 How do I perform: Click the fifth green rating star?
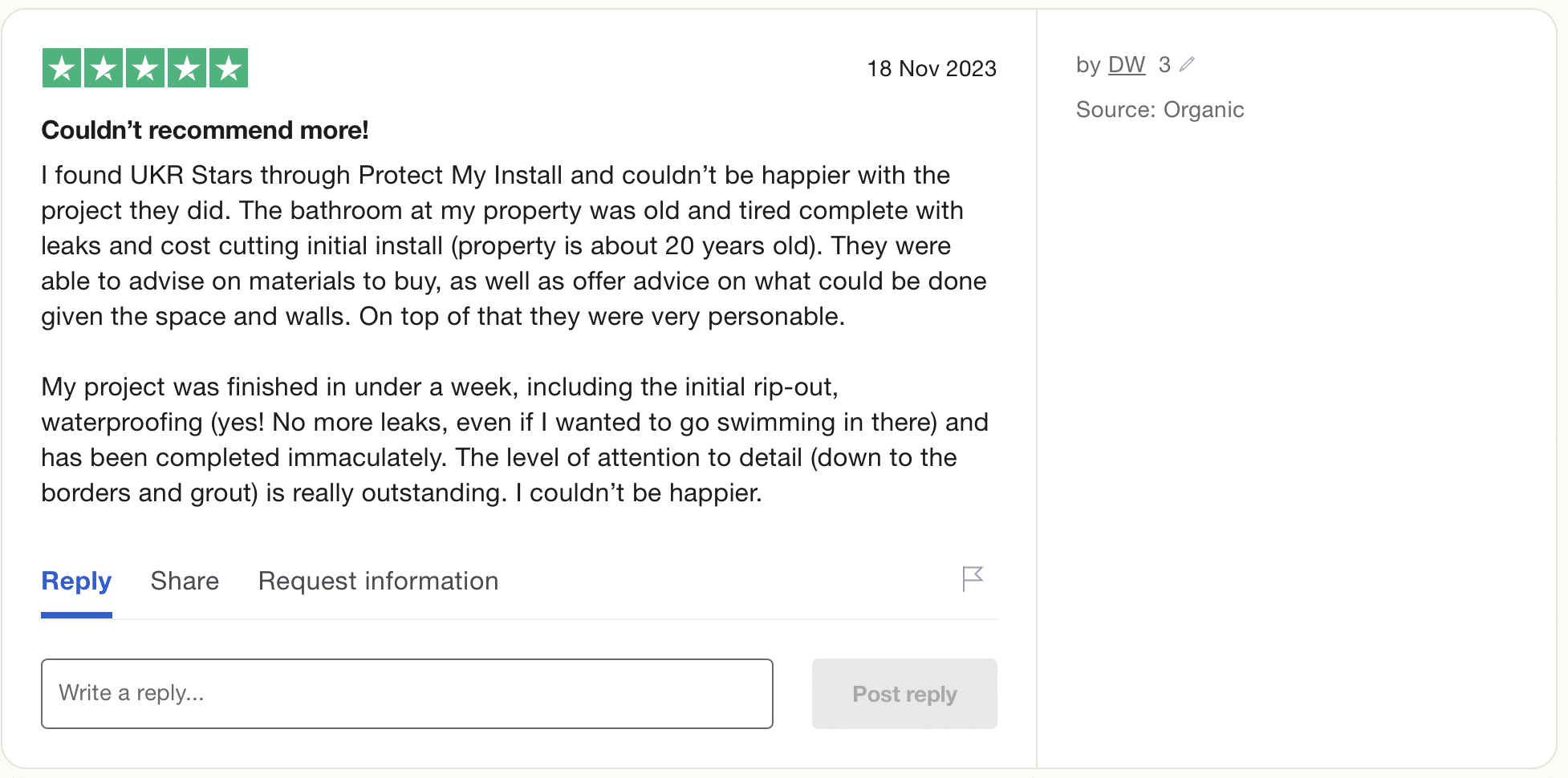229,68
